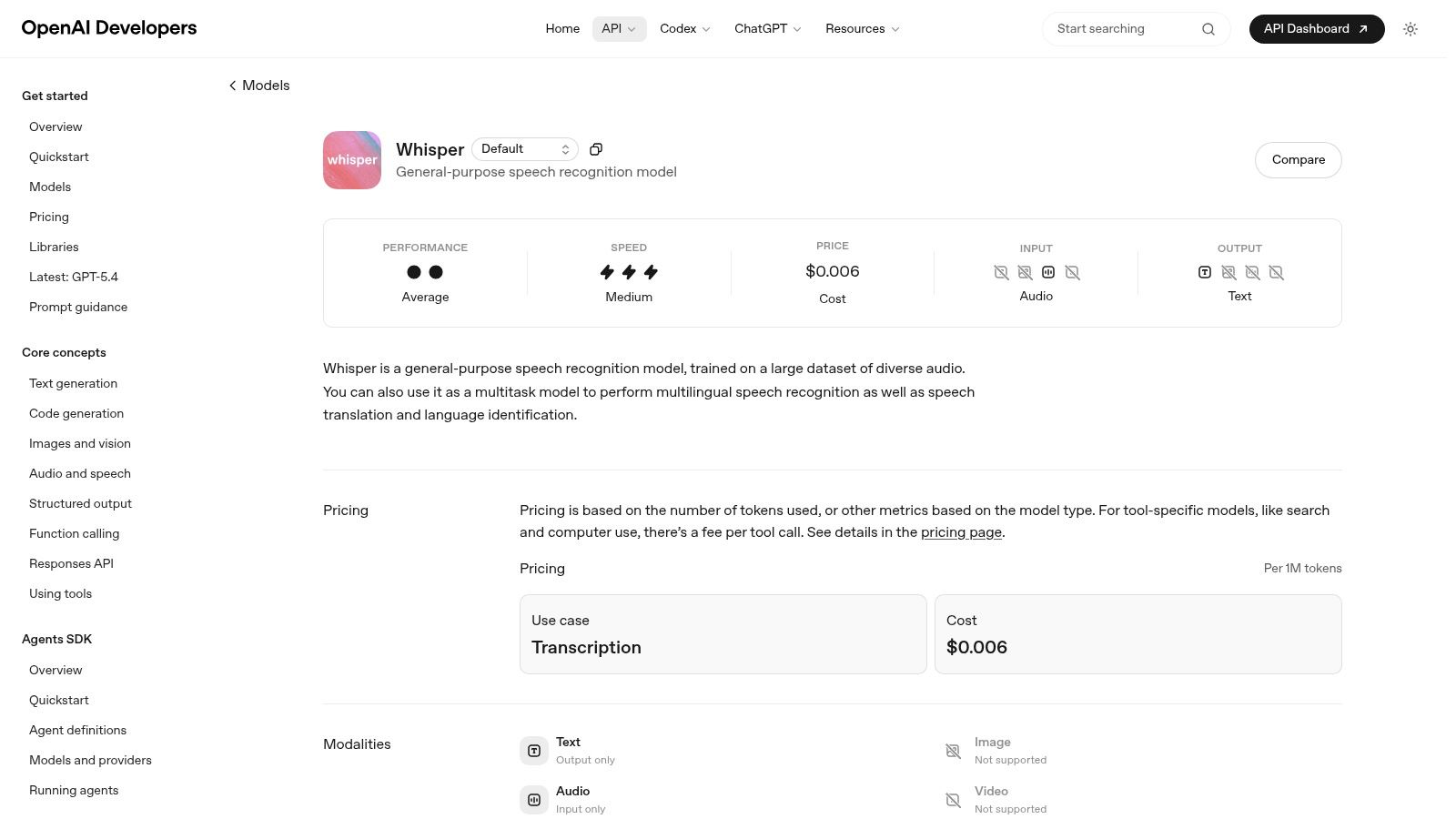Switch to the Codex section
The image size is (1456, 819).
pos(683,28)
